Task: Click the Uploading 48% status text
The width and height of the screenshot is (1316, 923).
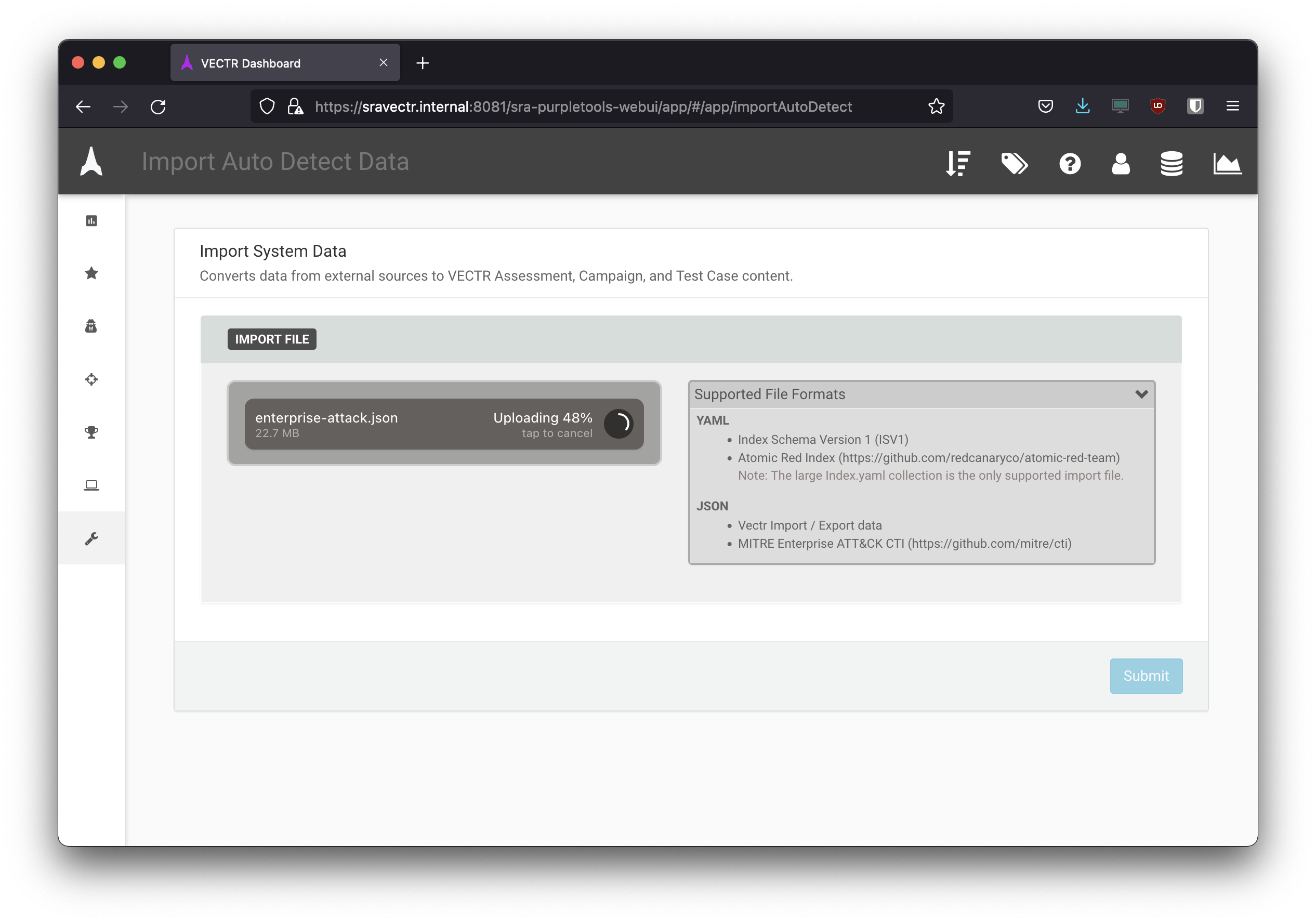Action: click(x=542, y=418)
